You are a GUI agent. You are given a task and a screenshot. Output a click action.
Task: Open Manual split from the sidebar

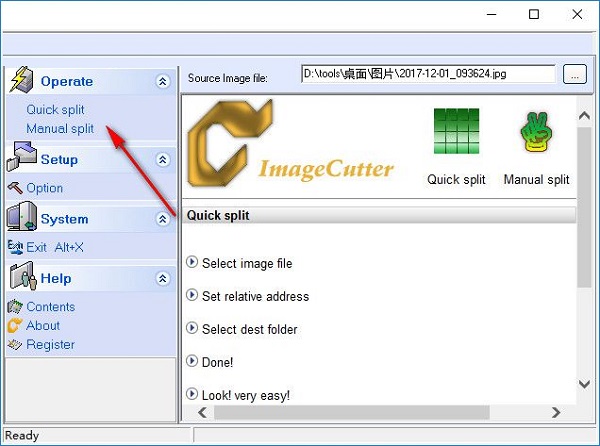point(60,129)
